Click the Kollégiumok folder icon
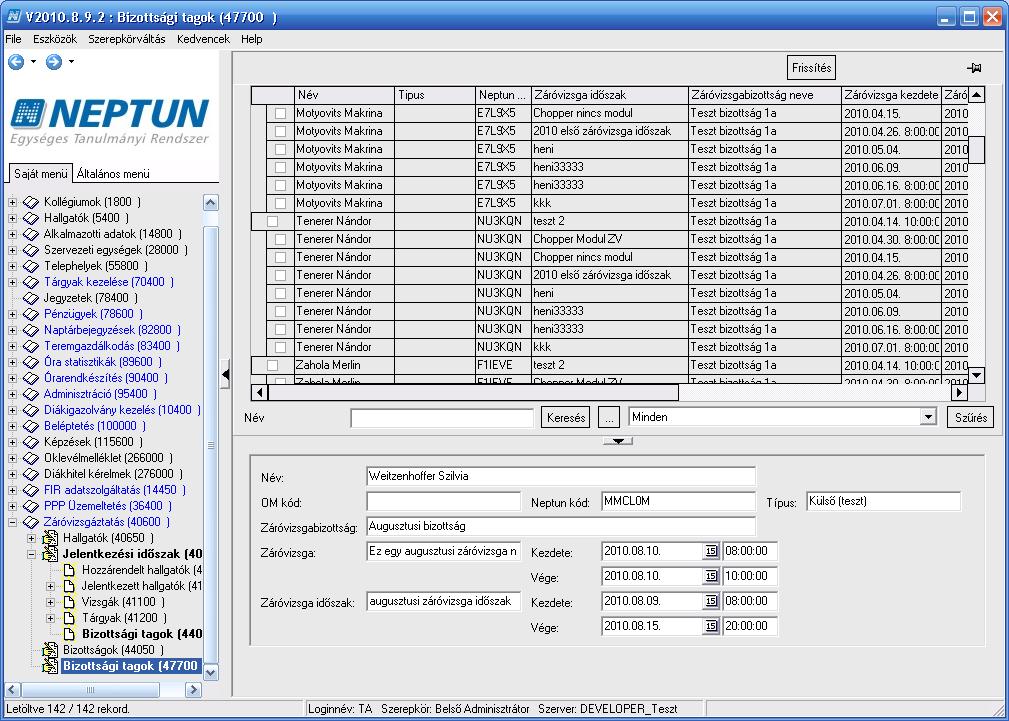This screenshot has height=721, width=1009. click(x=31, y=202)
